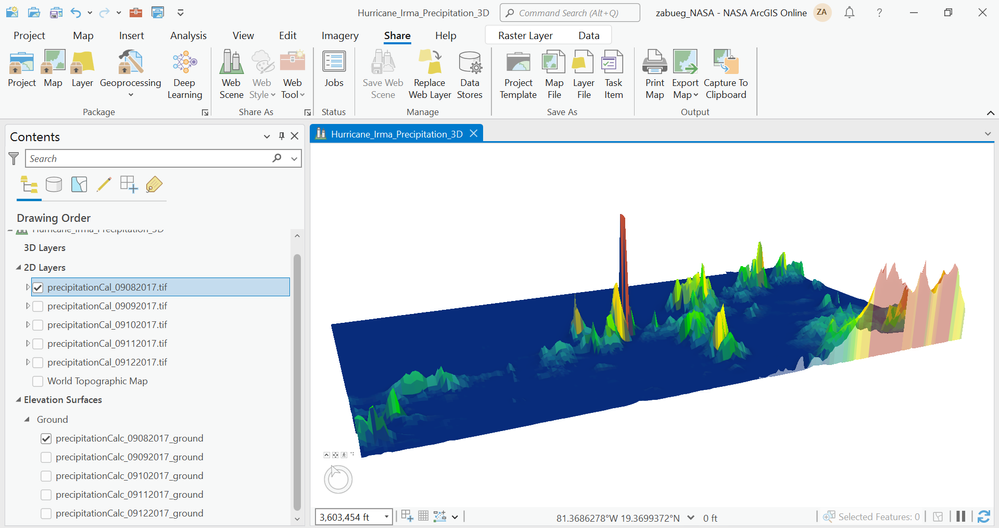
Task: Uncheck precipitationCal_09082017.tif layer visibility
Action: pos(38,287)
